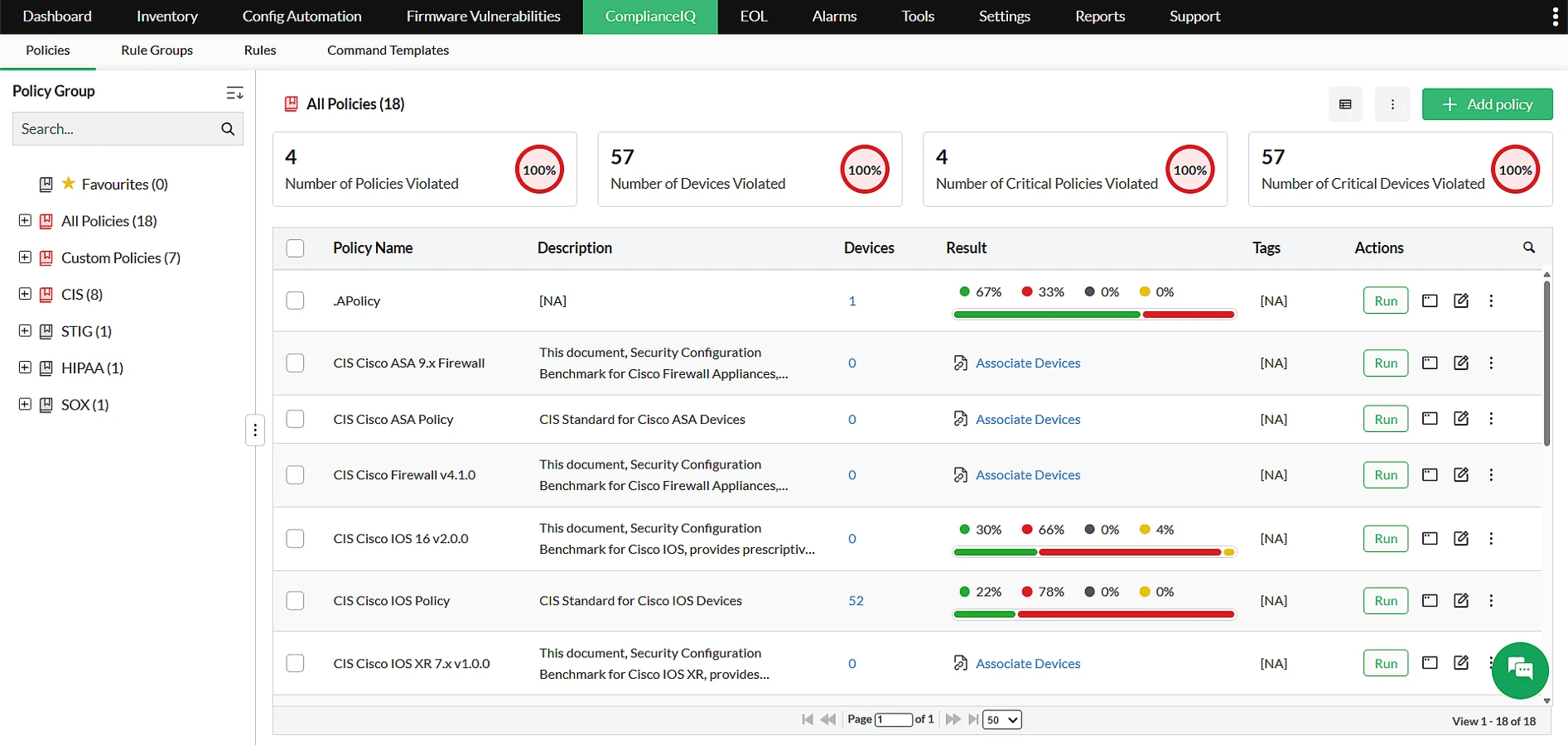This screenshot has height=745, width=1568.
Task: Open the report window icon for CIS Cisco ASA Policy
Action: point(1430,419)
